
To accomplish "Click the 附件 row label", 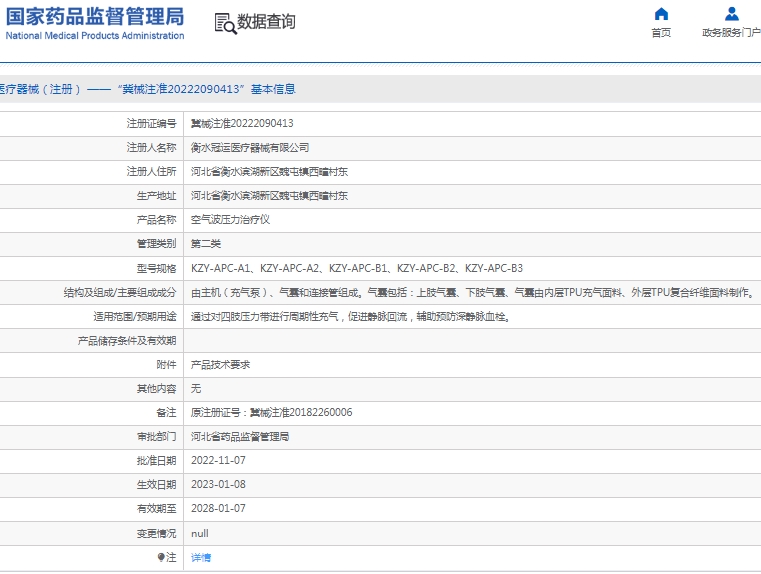I will [x=166, y=364].
